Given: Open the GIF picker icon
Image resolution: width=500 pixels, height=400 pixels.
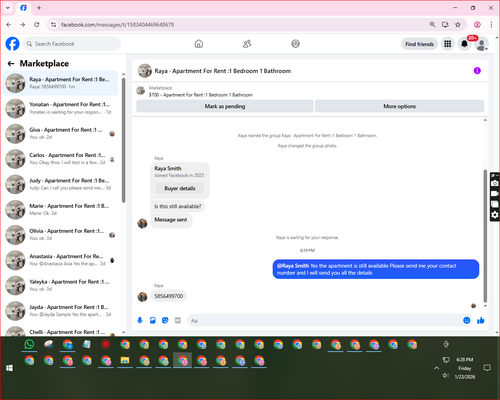Looking at the screenshot, I should coord(178,320).
